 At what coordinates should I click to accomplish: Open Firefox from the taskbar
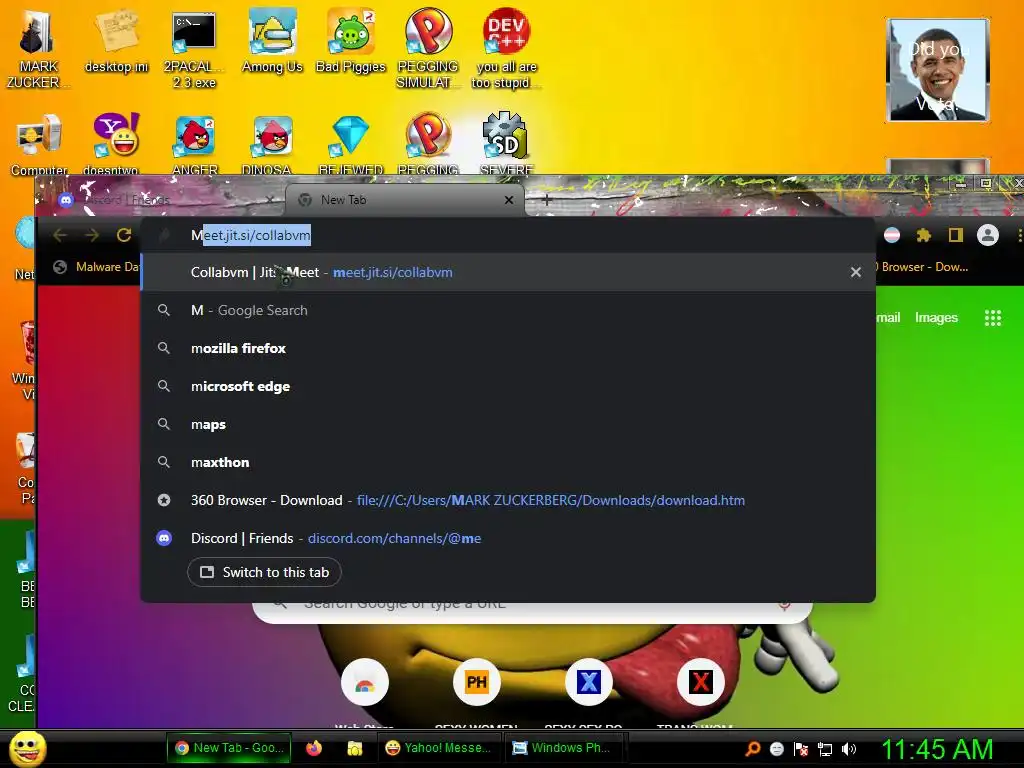point(313,748)
